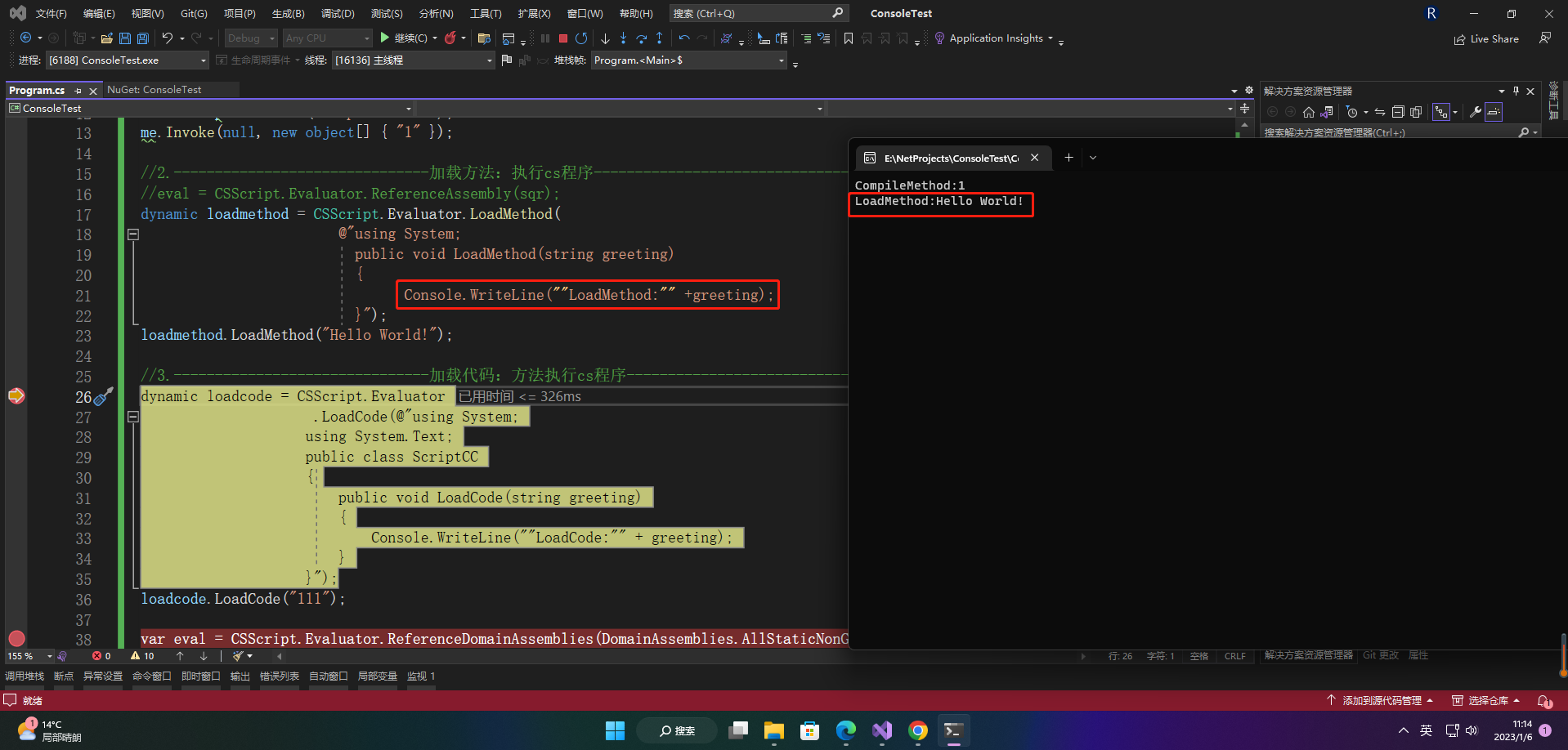Save the current file with the disk icon

[125, 38]
